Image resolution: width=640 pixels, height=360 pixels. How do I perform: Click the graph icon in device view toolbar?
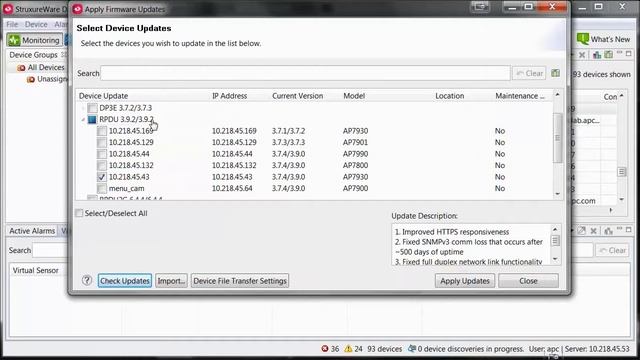click(597, 55)
